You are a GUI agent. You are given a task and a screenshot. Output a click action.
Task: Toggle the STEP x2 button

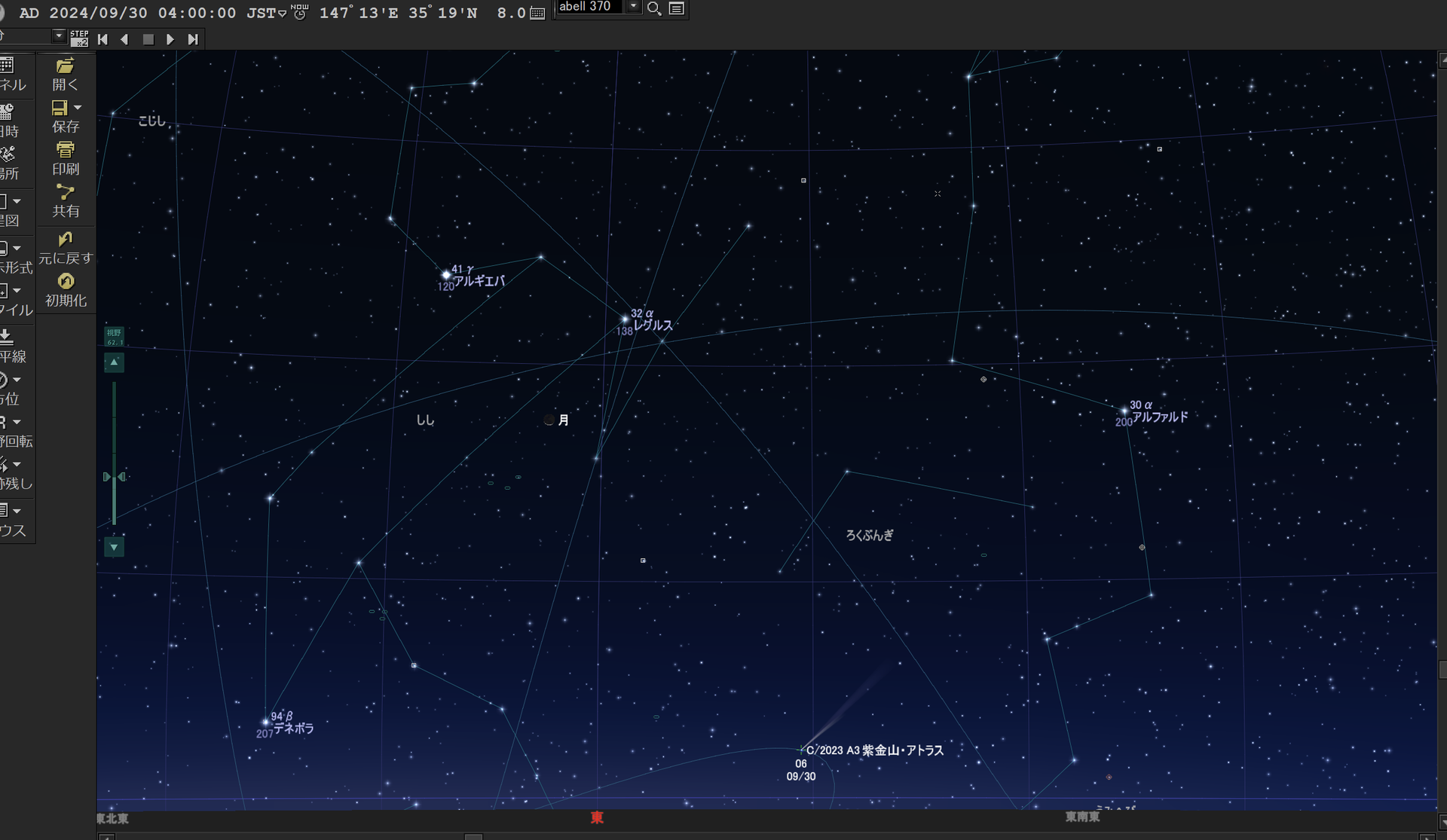point(79,38)
